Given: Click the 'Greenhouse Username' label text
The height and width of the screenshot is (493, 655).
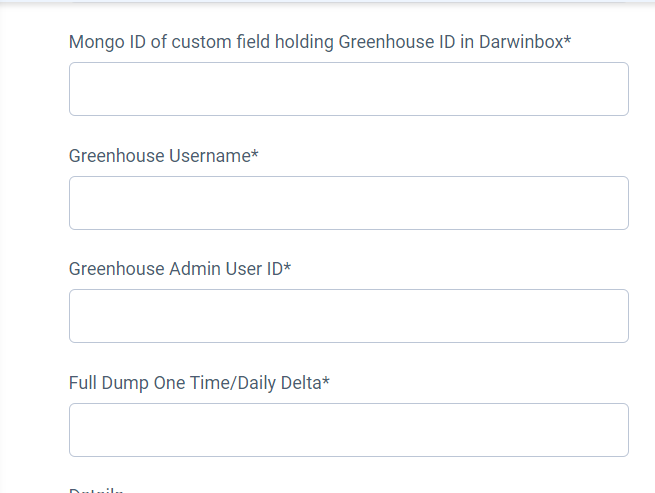Looking at the screenshot, I should (x=164, y=156).
